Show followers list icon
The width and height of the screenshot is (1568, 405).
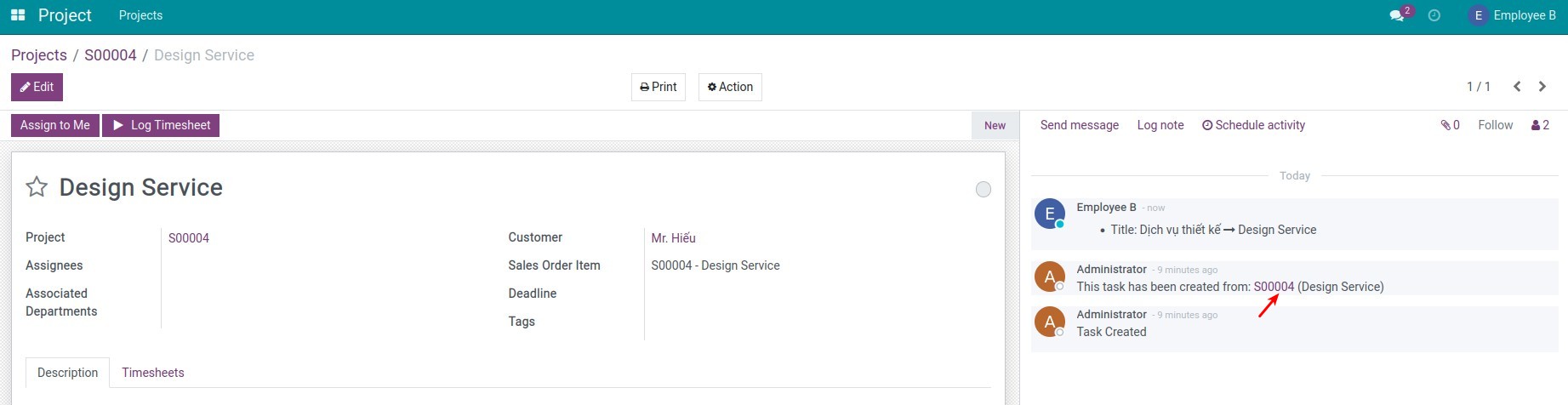1540,125
